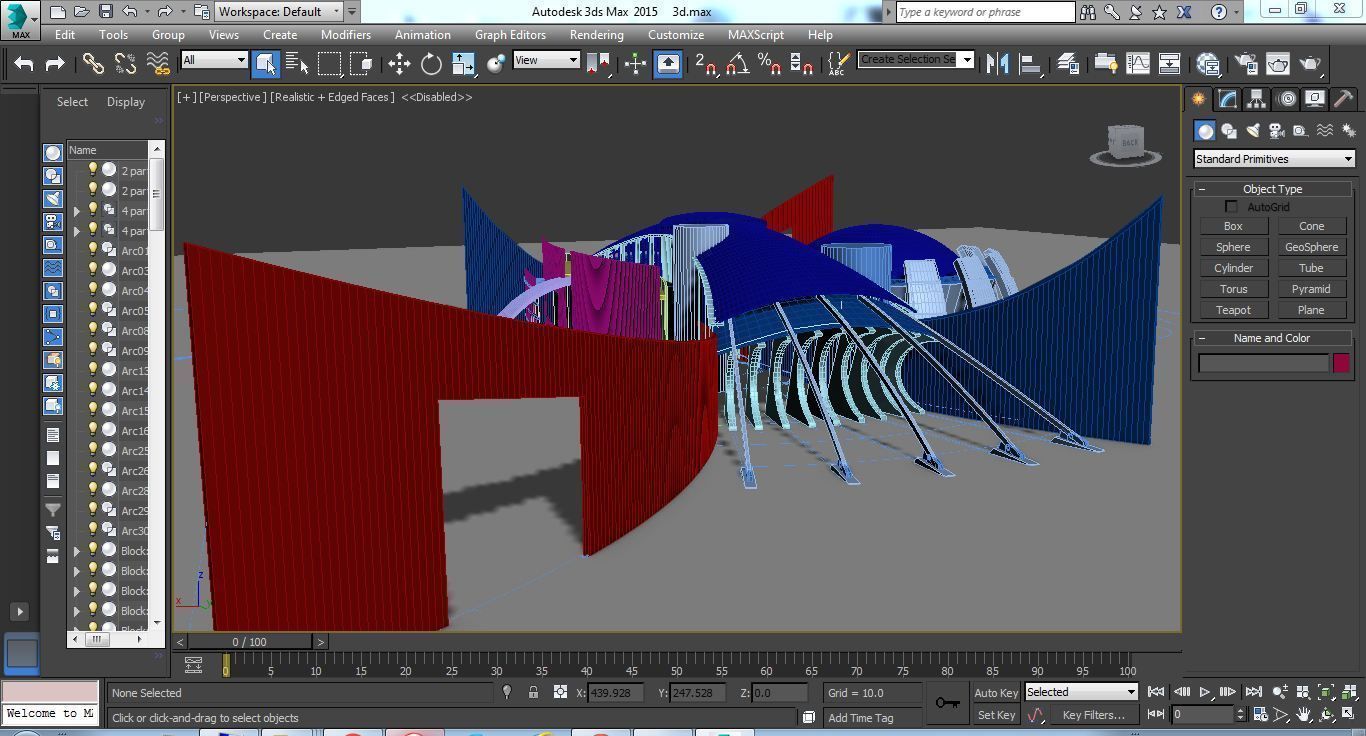
Task: Enable the AutoGrid checkbox
Action: click(x=1232, y=206)
